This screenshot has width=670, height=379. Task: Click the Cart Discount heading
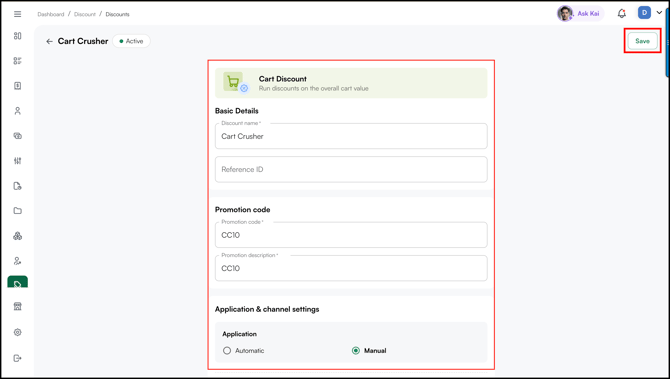click(282, 79)
